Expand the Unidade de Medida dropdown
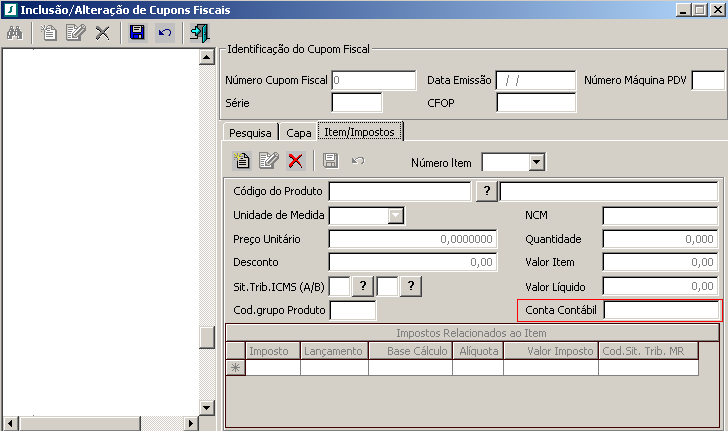The image size is (728, 431). [x=396, y=216]
